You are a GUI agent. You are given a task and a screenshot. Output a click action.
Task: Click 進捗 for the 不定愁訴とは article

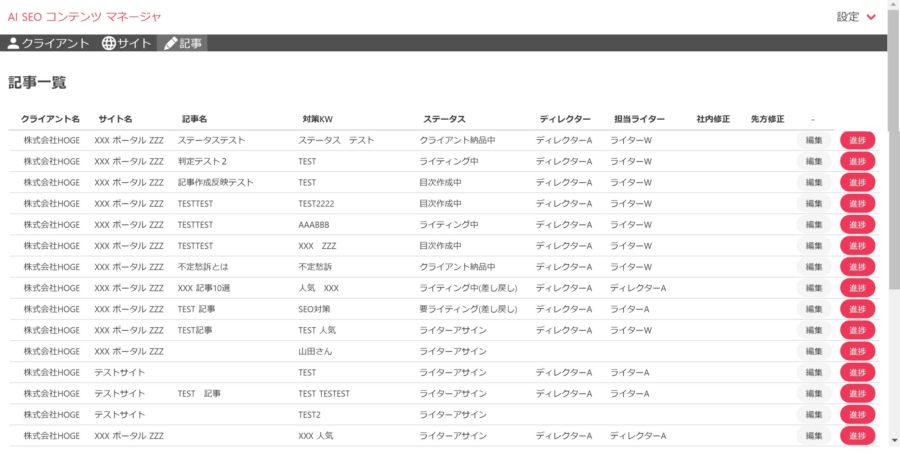(858, 267)
